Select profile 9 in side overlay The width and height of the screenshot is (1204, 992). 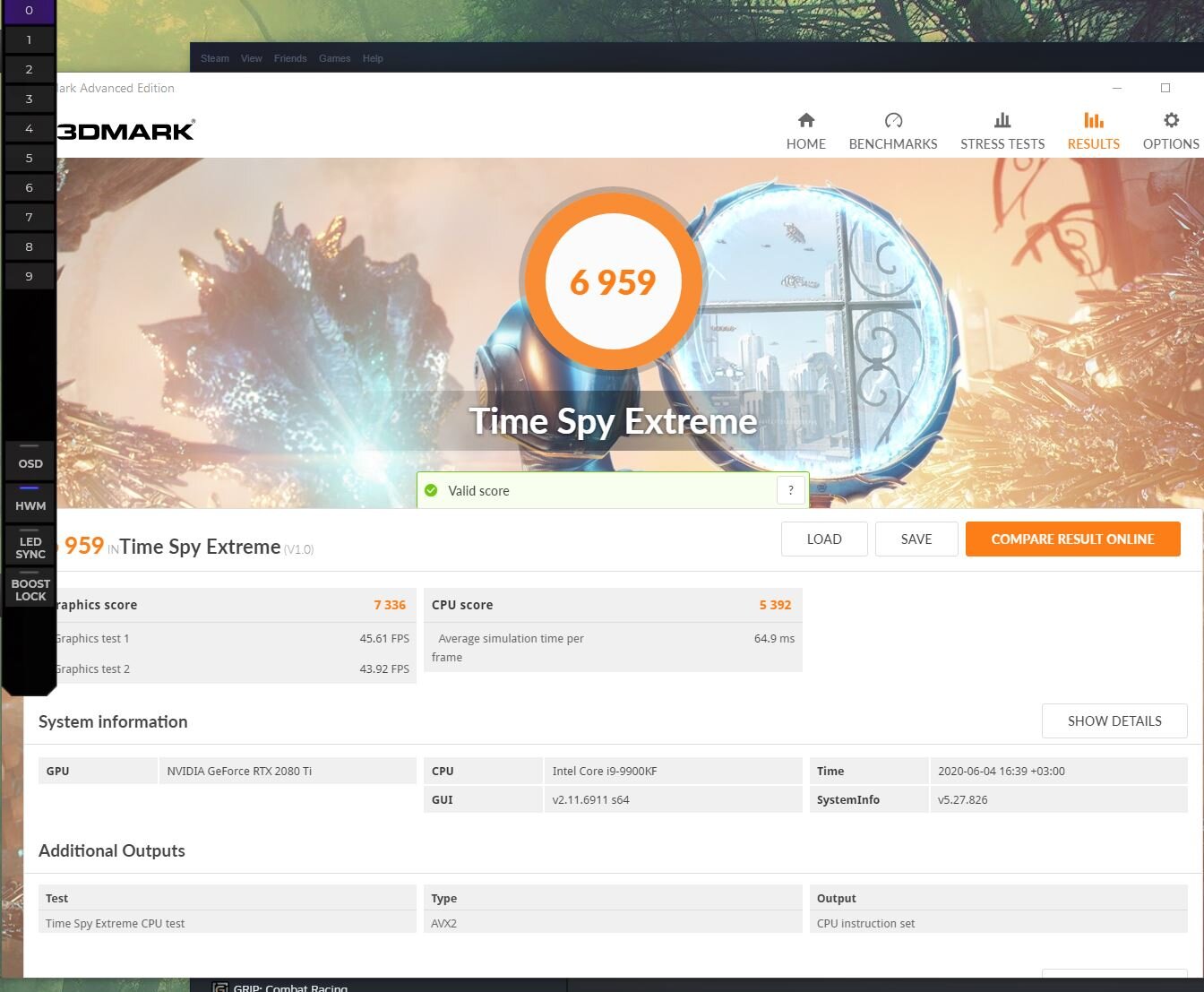point(29,276)
